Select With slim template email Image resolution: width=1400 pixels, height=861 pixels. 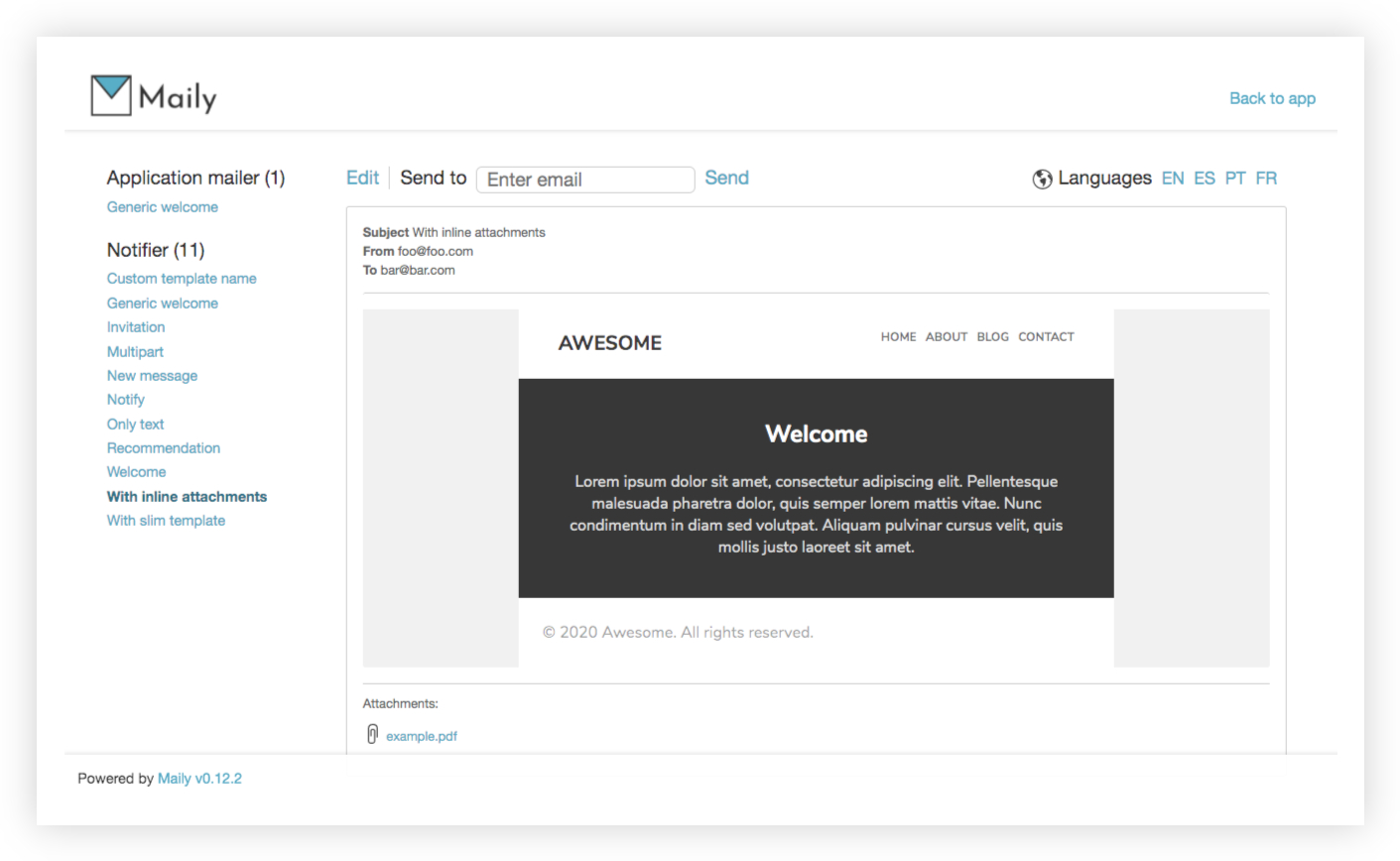(x=166, y=521)
